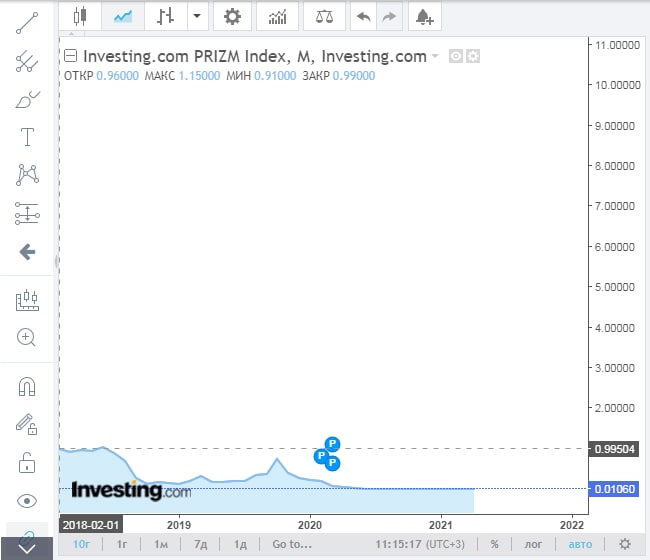Click the topmost P event marker
Screen dimensions: 650x560
pos(332,444)
